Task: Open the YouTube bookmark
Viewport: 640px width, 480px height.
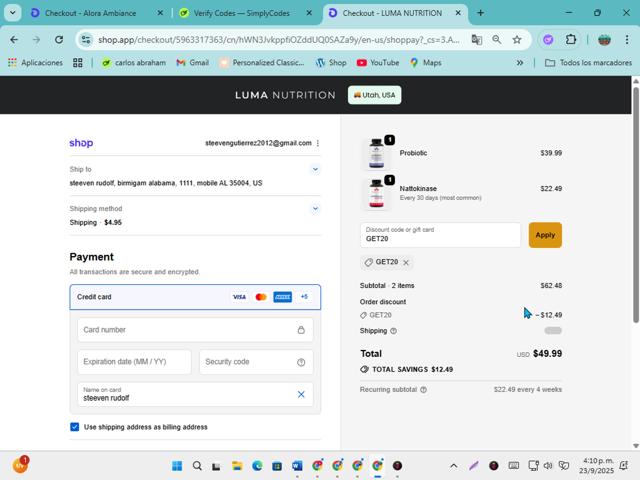Action: pos(378,62)
